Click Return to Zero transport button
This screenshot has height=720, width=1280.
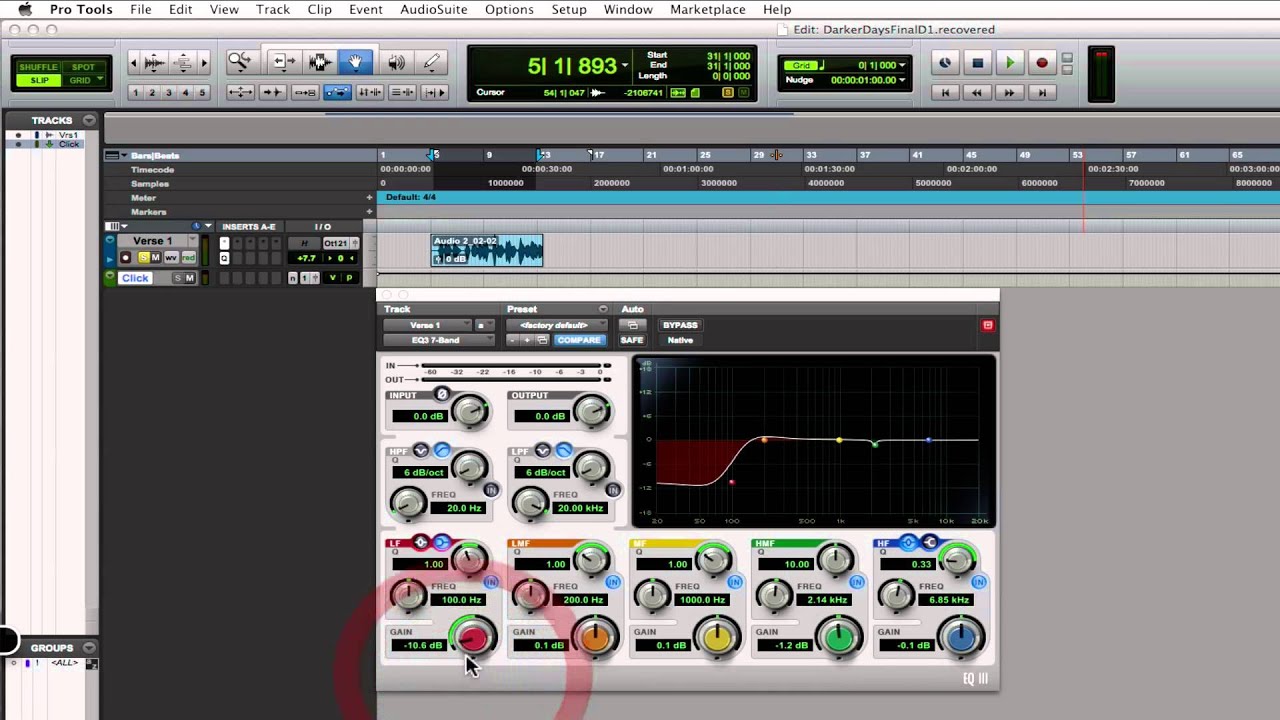pos(945,92)
